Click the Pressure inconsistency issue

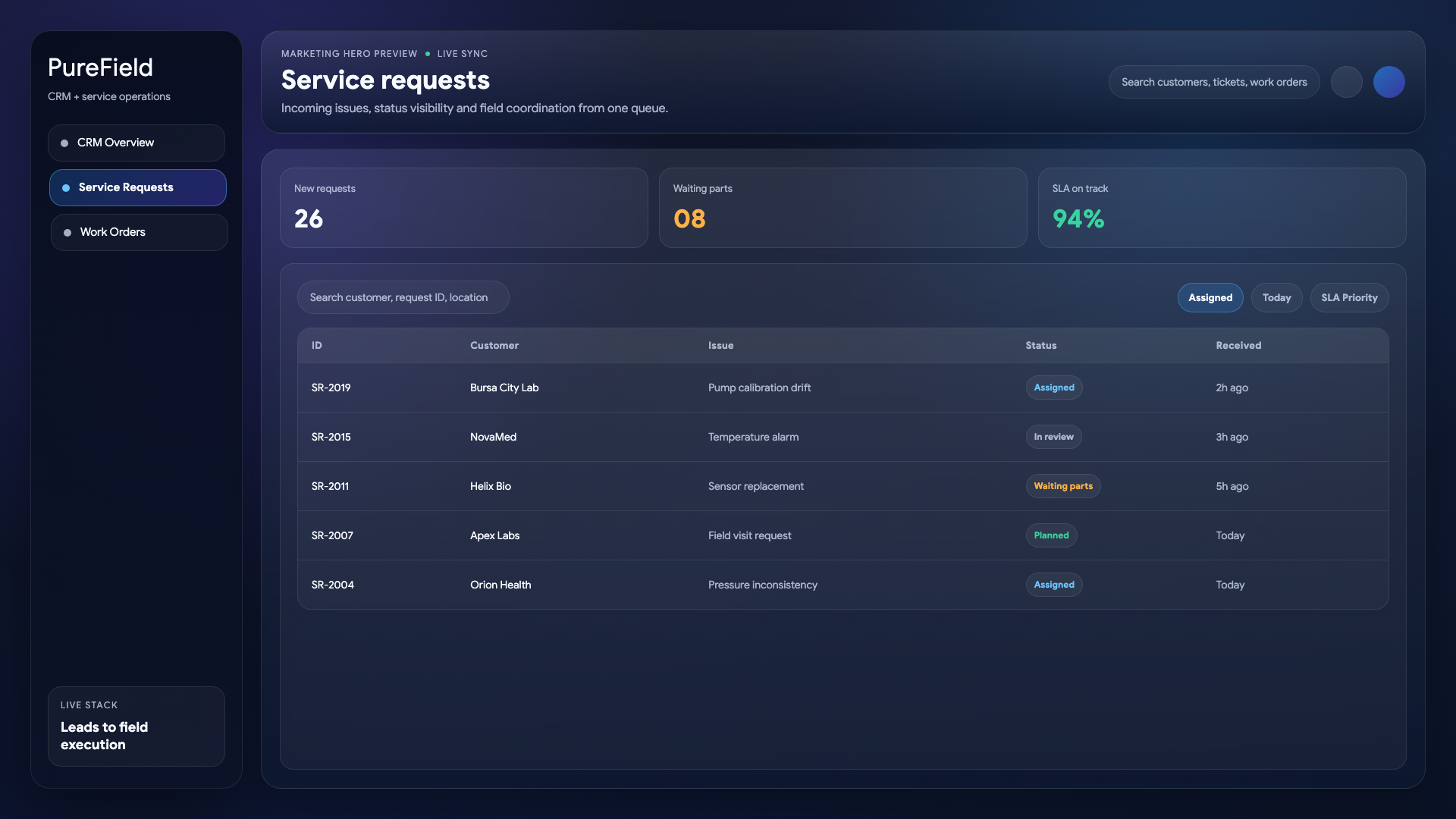[763, 585]
